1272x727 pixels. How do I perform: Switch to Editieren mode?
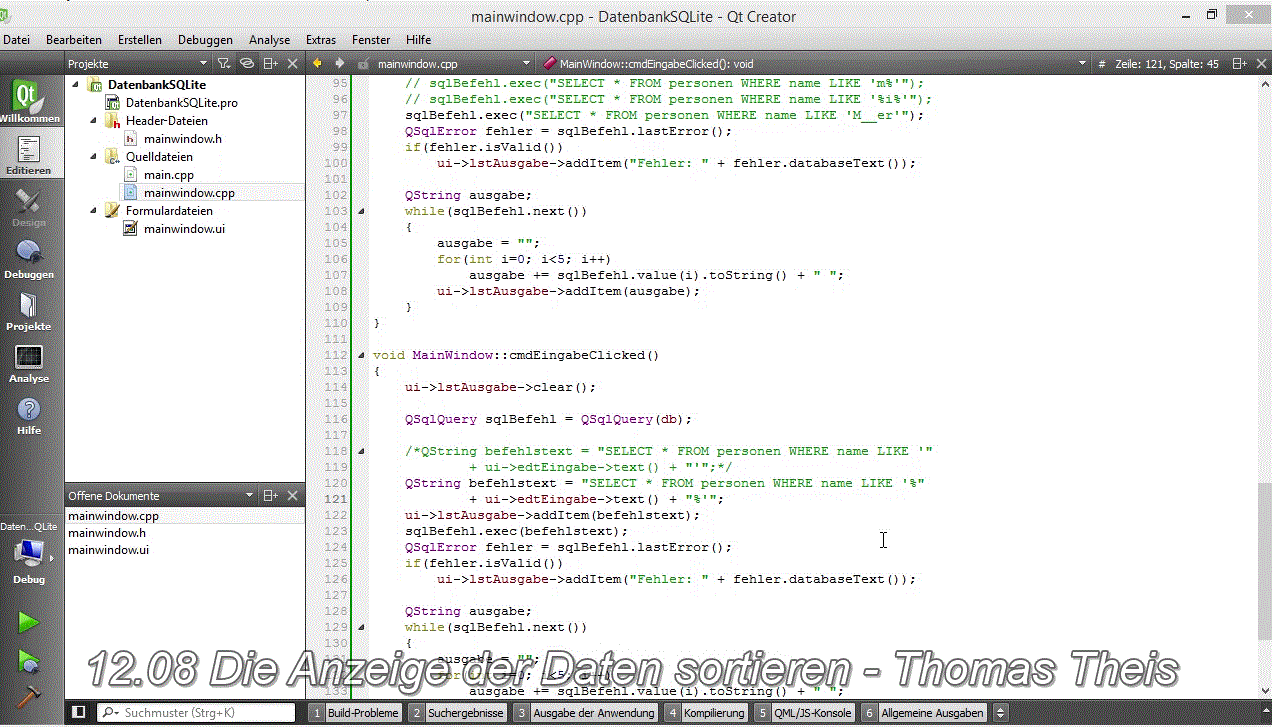point(29,154)
